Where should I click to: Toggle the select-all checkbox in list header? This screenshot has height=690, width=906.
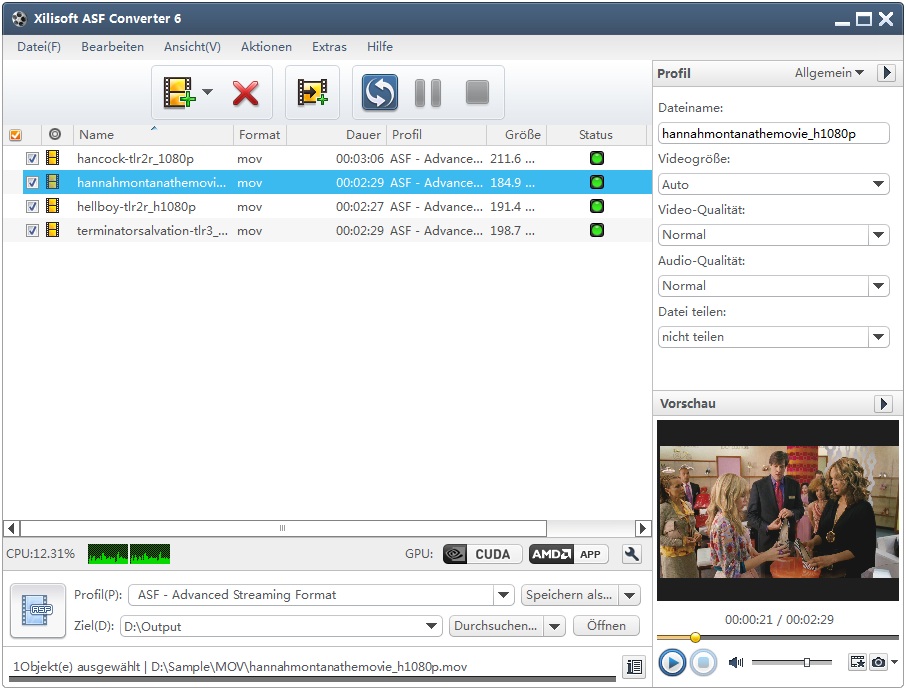[16, 135]
